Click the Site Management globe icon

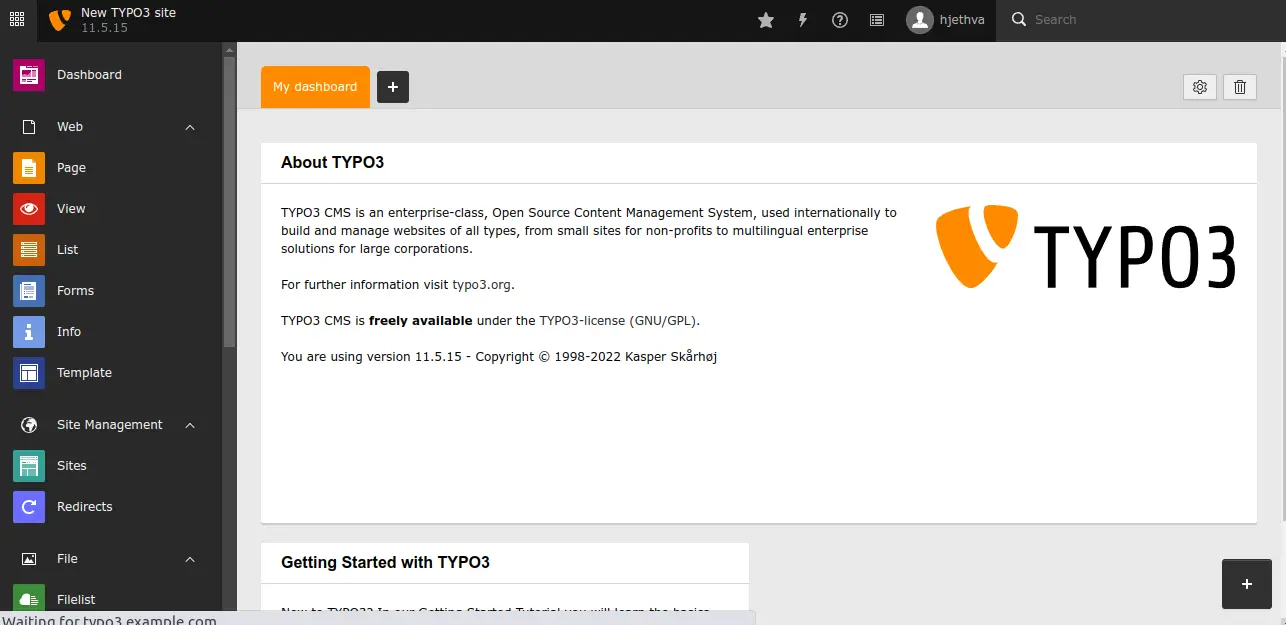coord(29,425)
